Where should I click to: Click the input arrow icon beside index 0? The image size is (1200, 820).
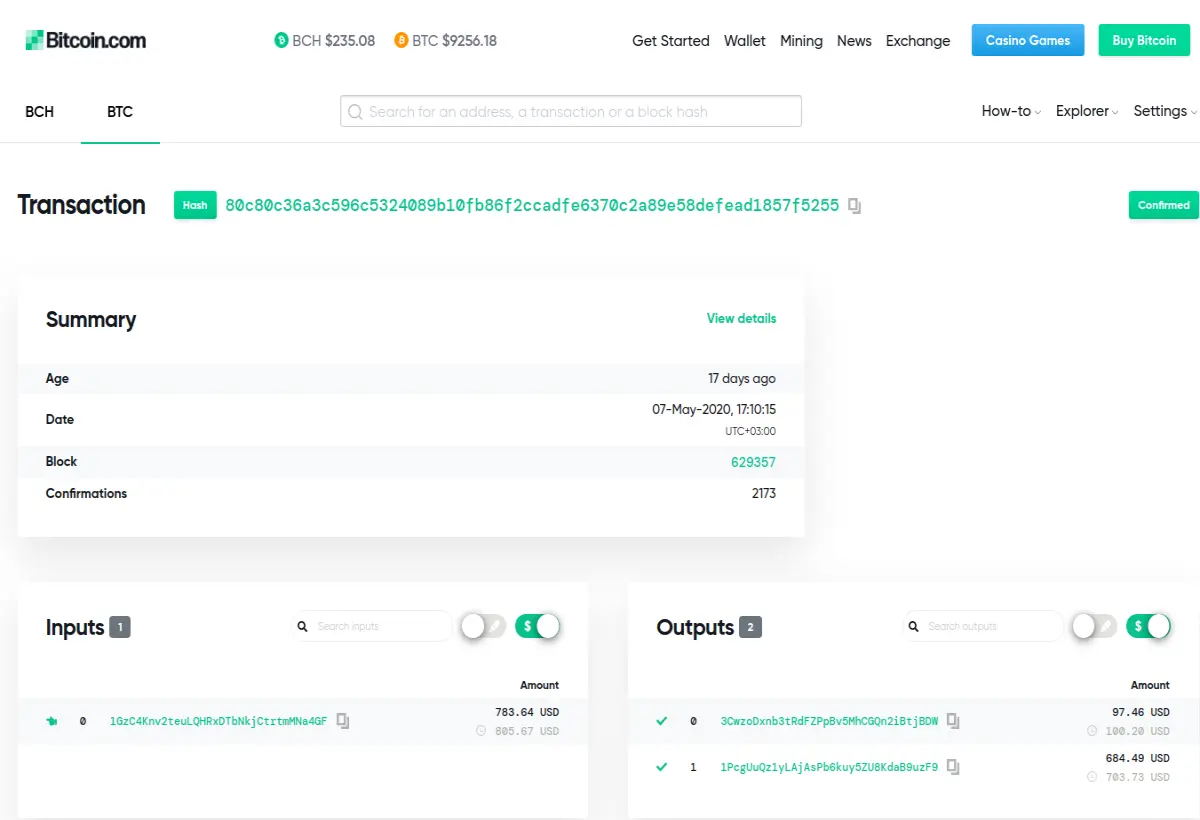[x=52, y=720]
